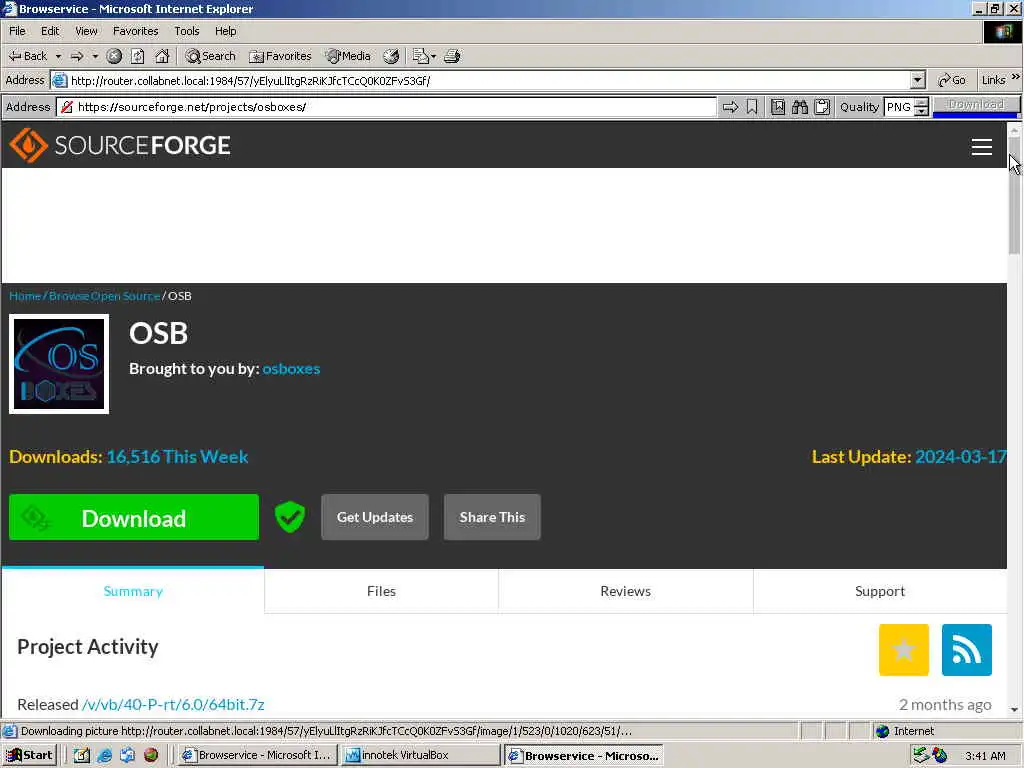Viewport: 1024px width, 768px height.
Task: Click the yellow star favorite icon
Action: click(x=904, y=650)
